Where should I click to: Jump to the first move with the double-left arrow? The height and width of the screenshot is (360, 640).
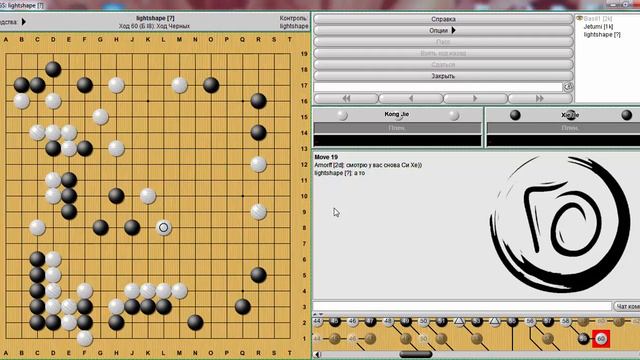(346, 98)
